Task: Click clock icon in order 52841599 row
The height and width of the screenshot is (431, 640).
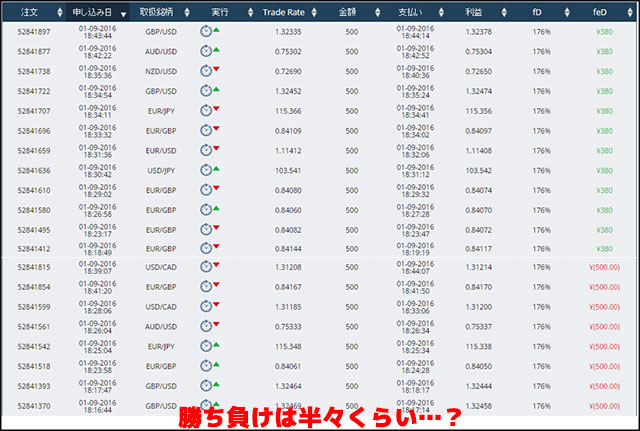Action: [x=206, y=306]
